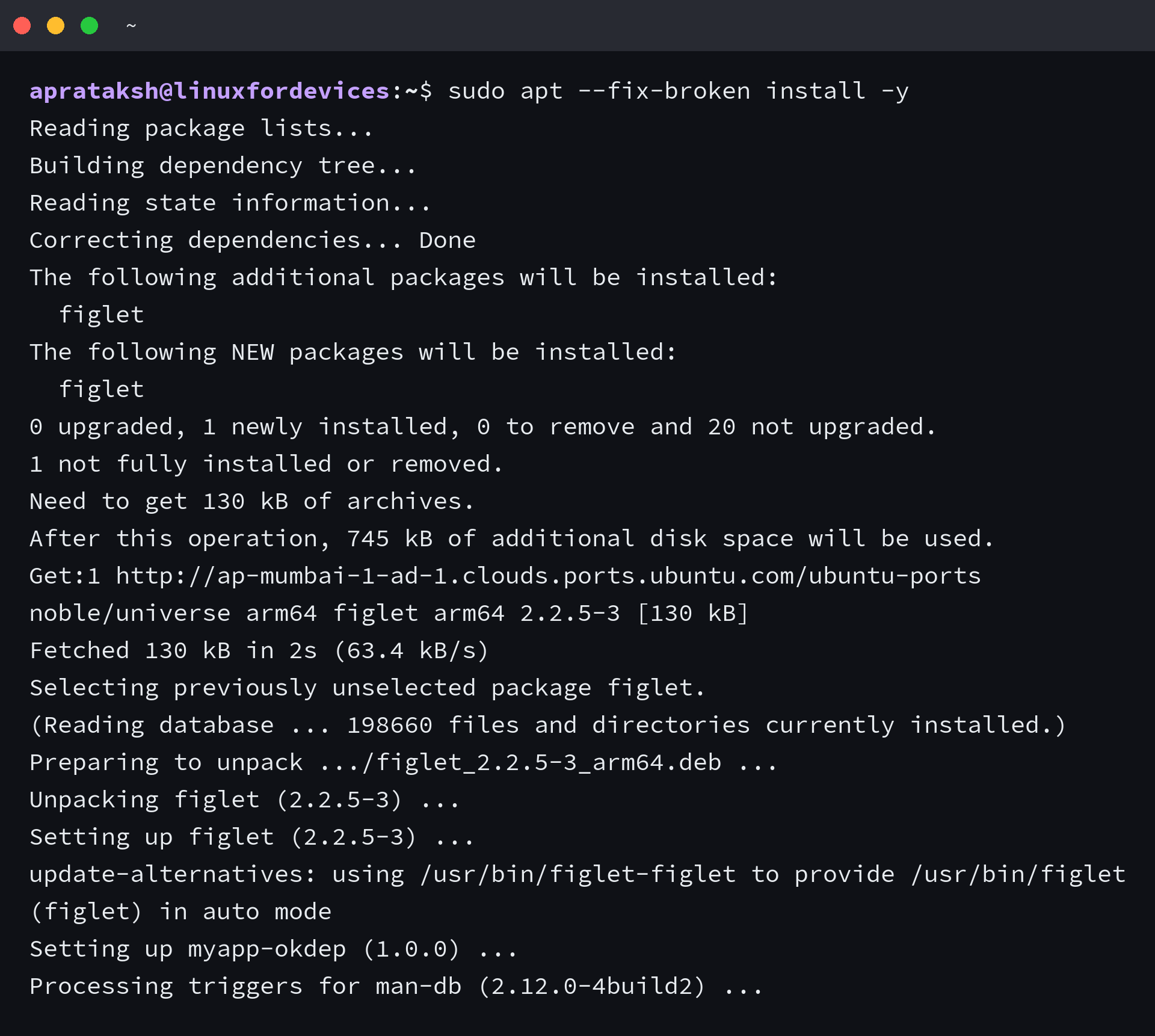The height and width of the screenshot is (1036, 1155).
Task: Click 'Setting up myapp-okdep (1.0.0) ...'
Action: [274, 949]
